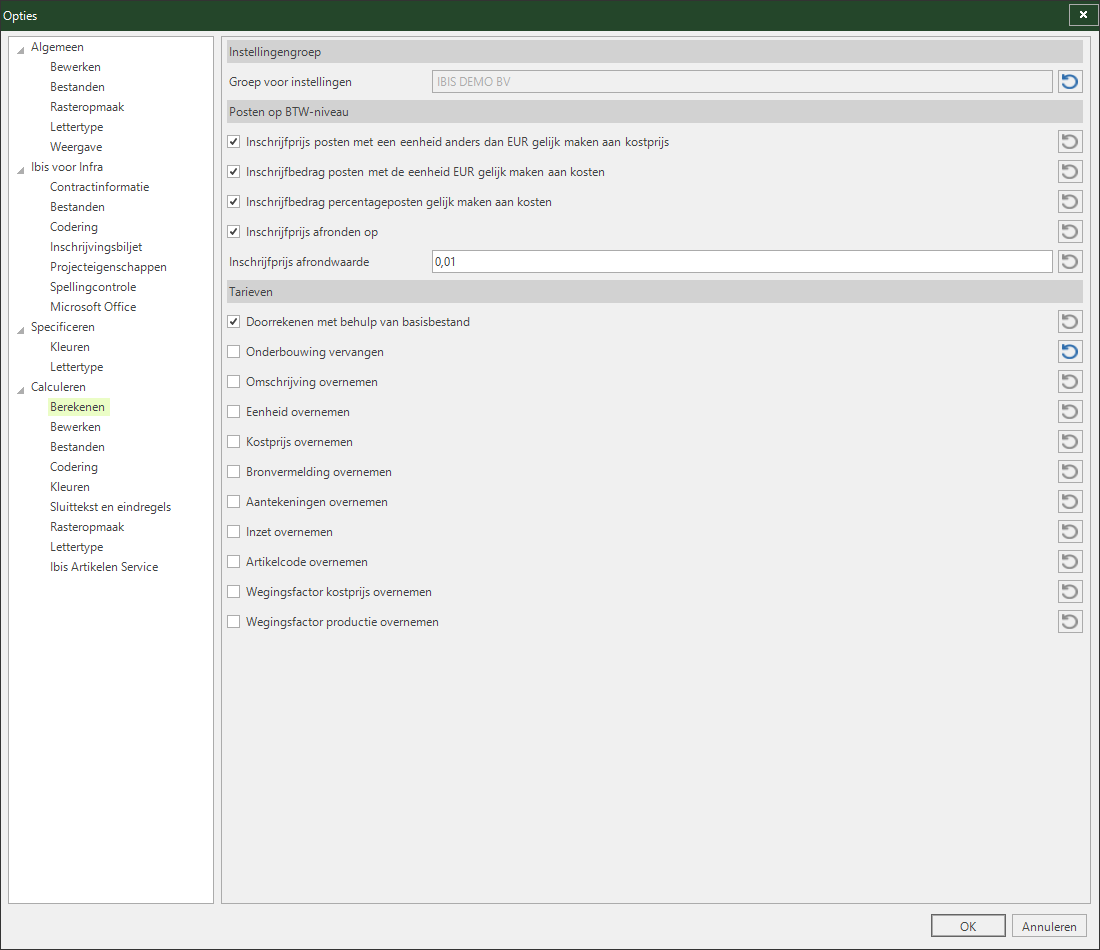Image resolution: width=1100 pixels, height=950 pixels.
Task: Cancel the dialog with Annuleren
Action: click(x=1049, y=926)
